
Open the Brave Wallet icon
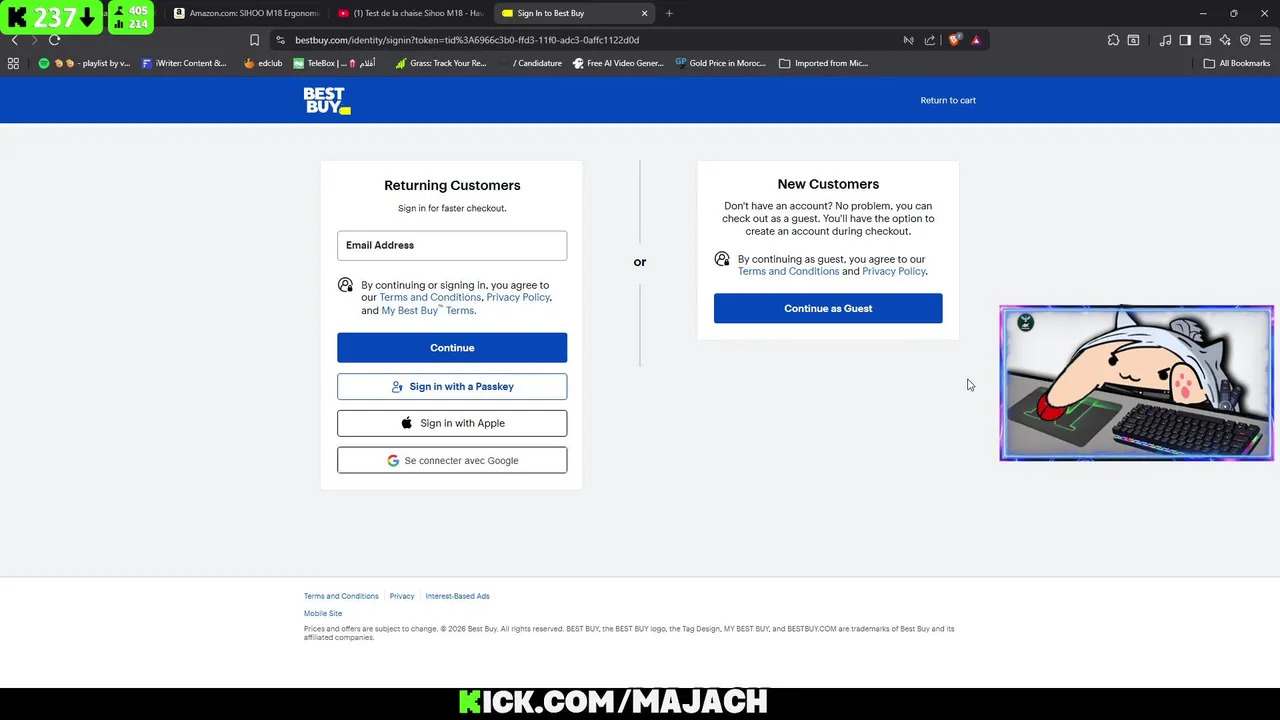coord(1205,40)
